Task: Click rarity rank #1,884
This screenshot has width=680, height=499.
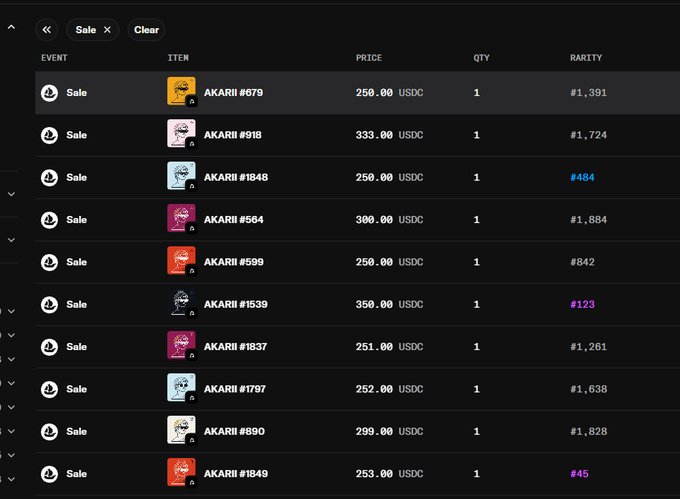Action: point(588,220)
